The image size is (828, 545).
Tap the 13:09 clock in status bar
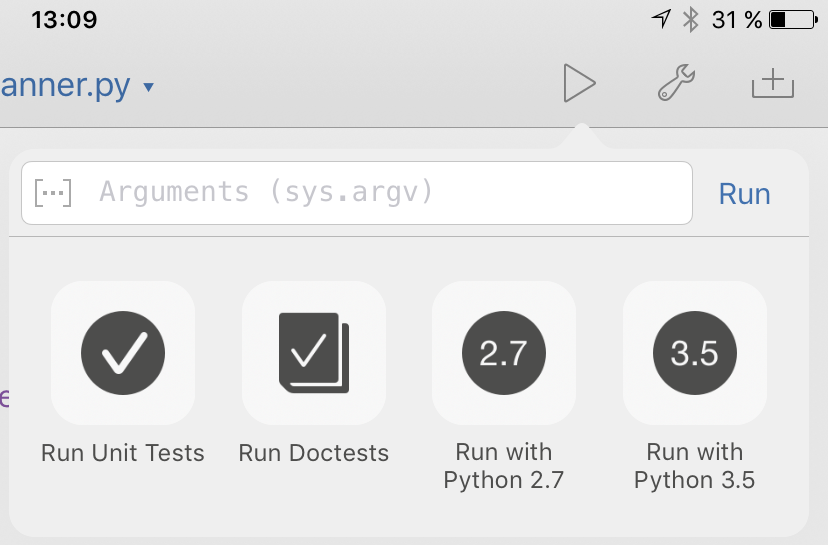point(64,19)
